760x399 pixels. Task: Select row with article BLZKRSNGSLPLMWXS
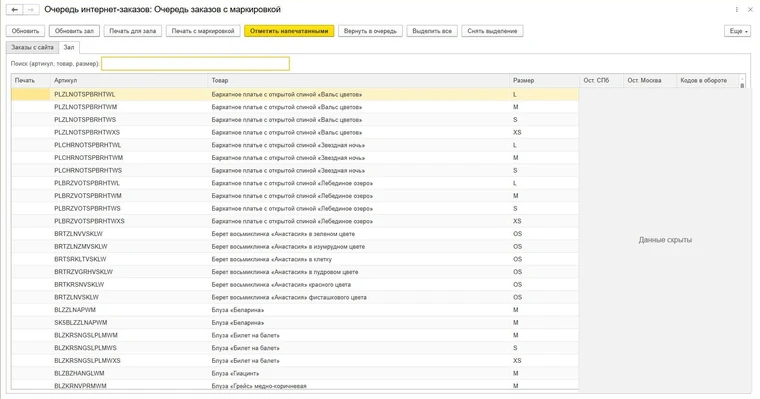(295, 361)
